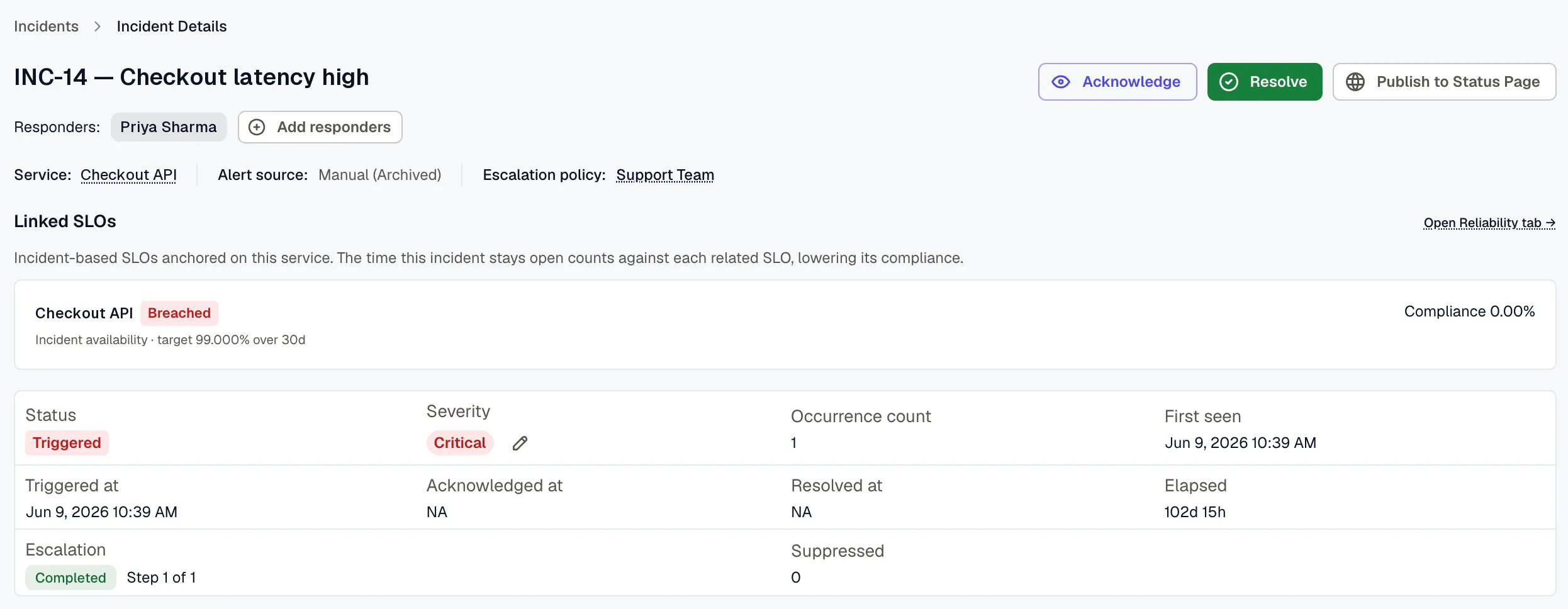Open Reliability tab link
Screen dimensions: 1568x609
pos(1489,223)
